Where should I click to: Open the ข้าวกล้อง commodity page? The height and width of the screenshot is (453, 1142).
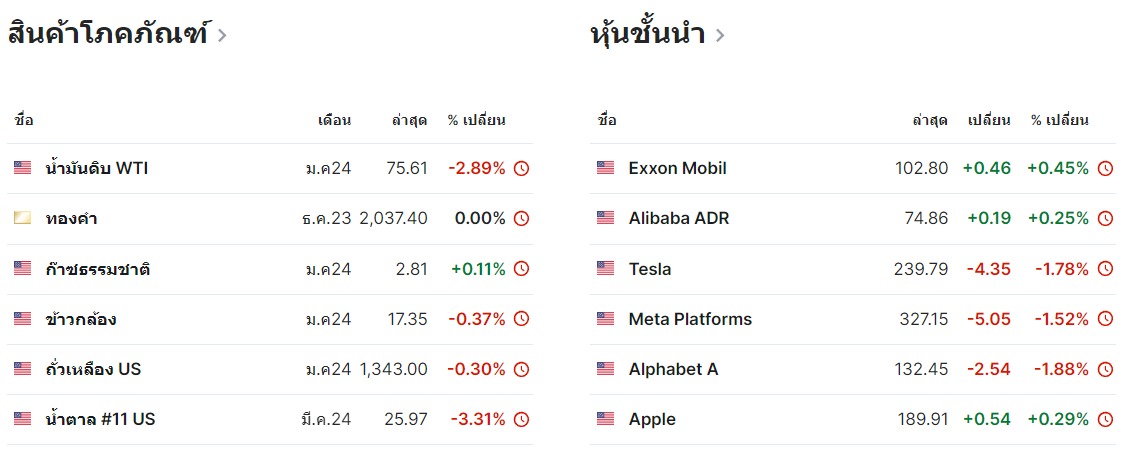point(81,319)
